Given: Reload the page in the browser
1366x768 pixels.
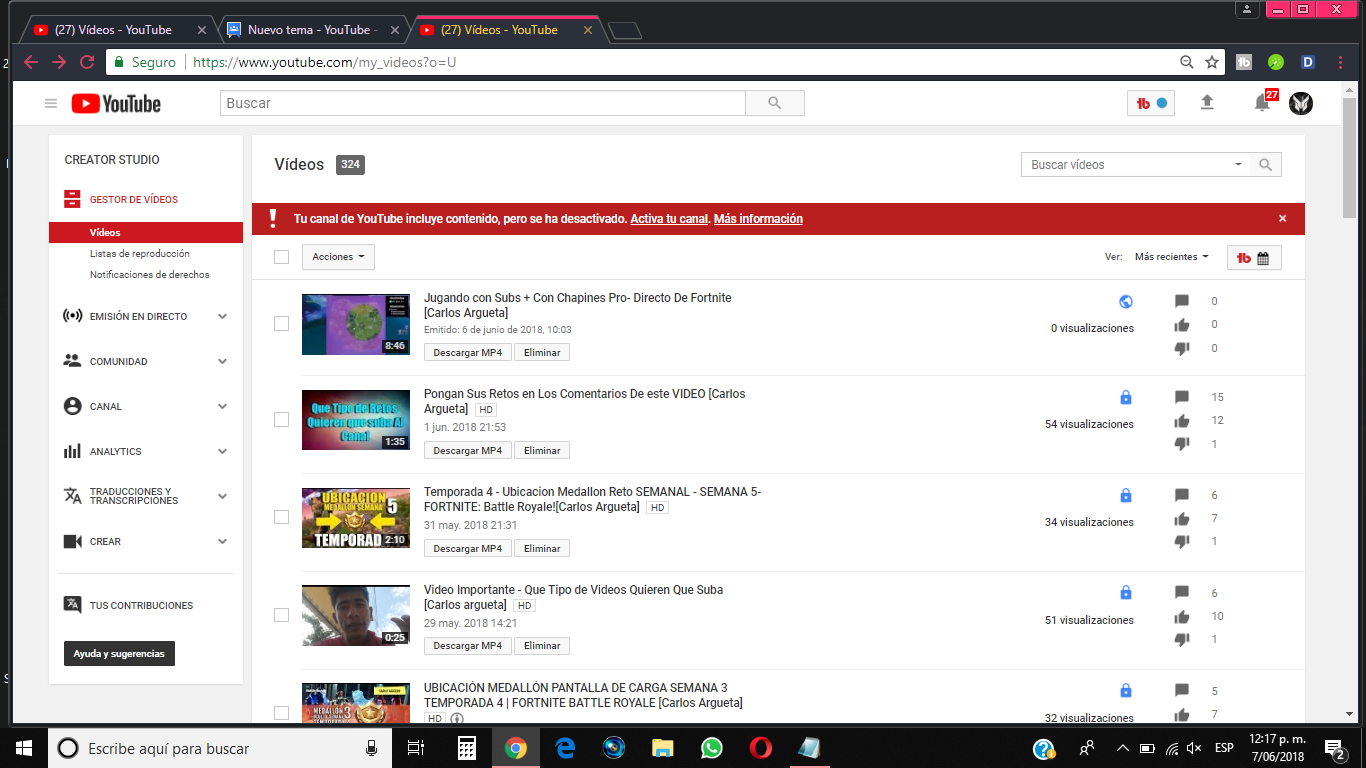Looking at the screenshot, I should [87, 62].
